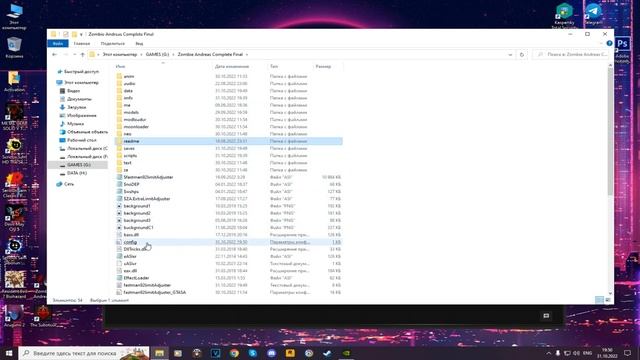Select the EffectLoader asi file
Screen dimensions: 640x360
pyautogui.click(x=136, y=278)
